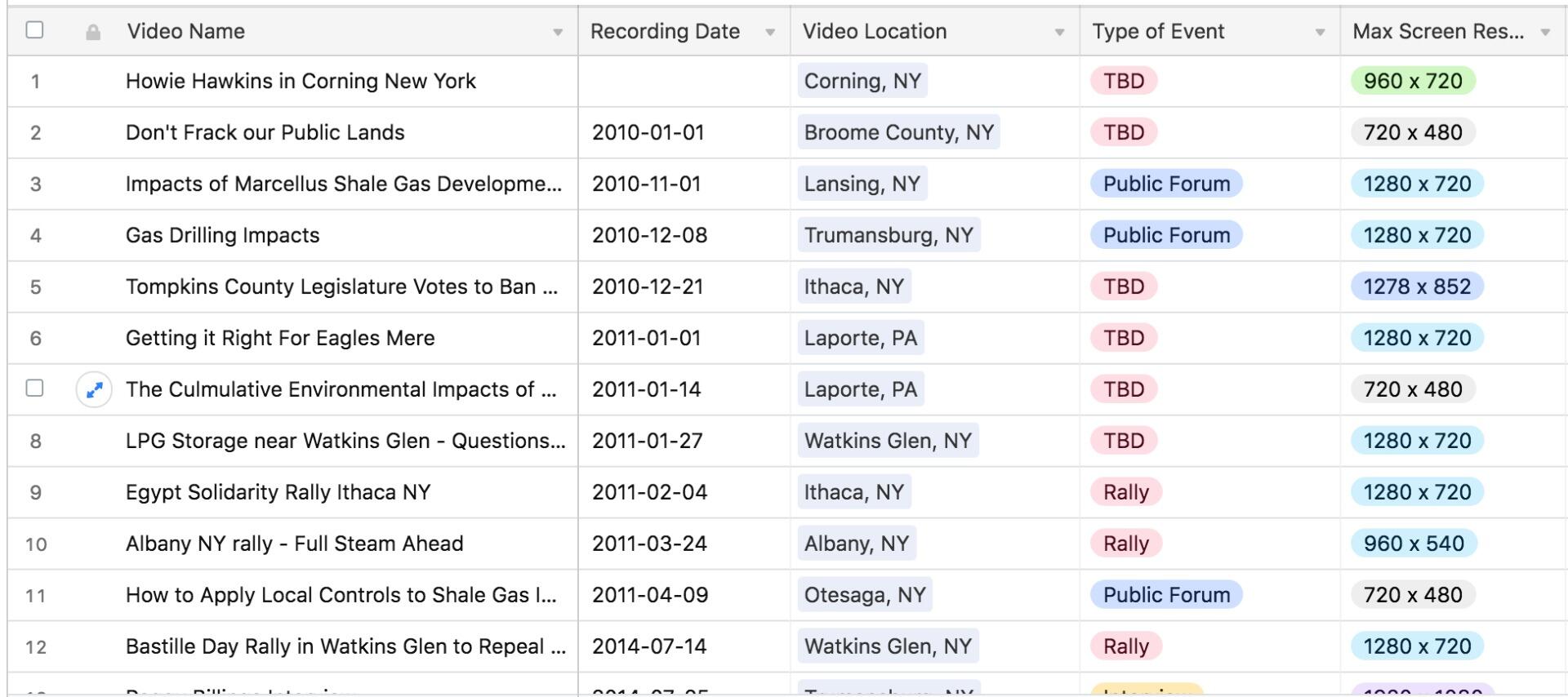
Task: Tick the select-all checkbox in header
Action: (x=34, y=30)
